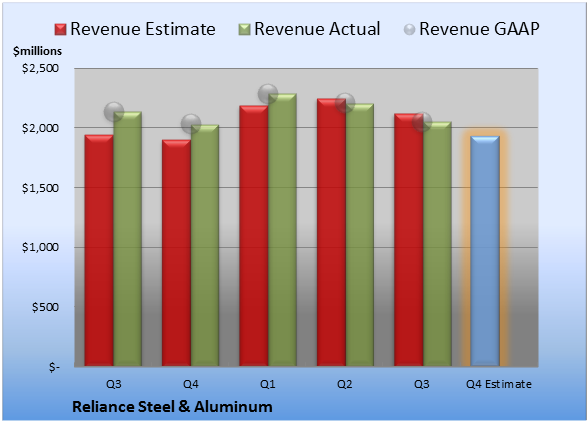Click the green Revenue Actual legend swatch
Screen dimensions: 588x422
click(244, 30)
